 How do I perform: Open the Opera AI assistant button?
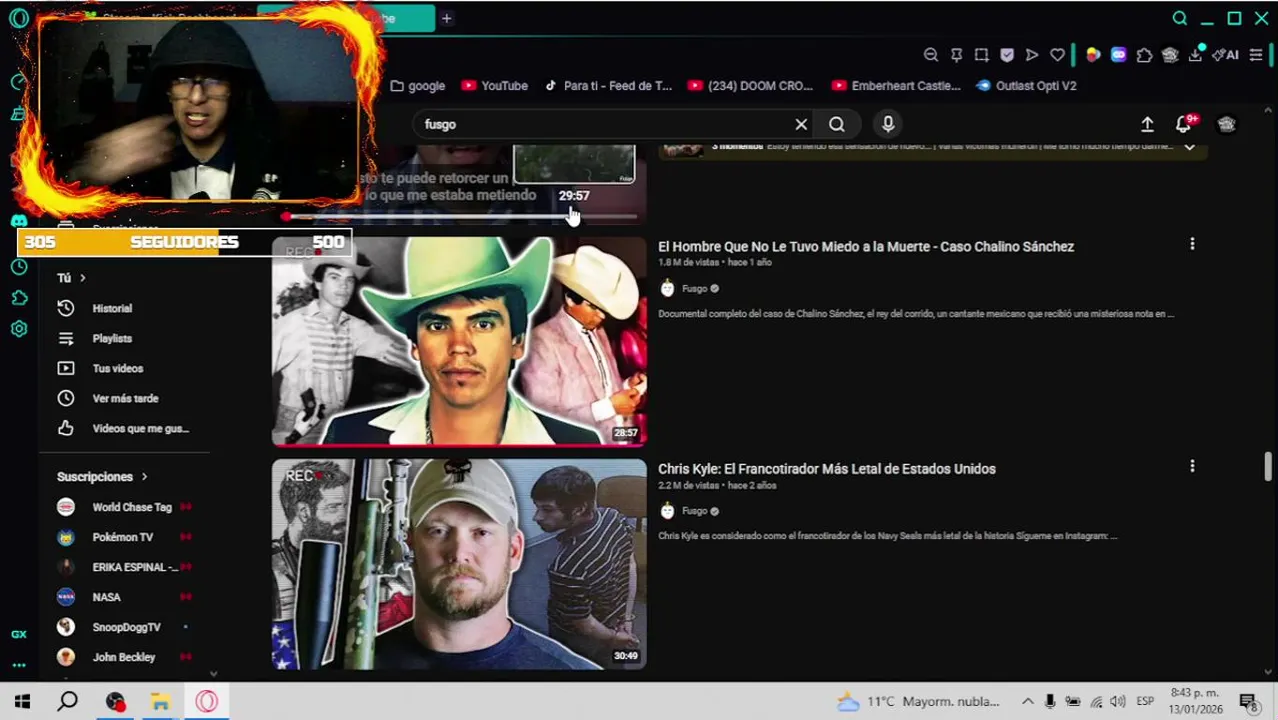[1227, 55]
